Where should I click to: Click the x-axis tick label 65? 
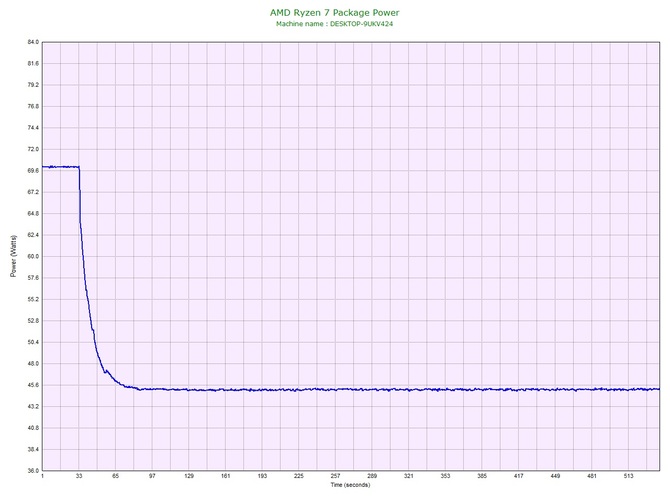pos(115,476)
